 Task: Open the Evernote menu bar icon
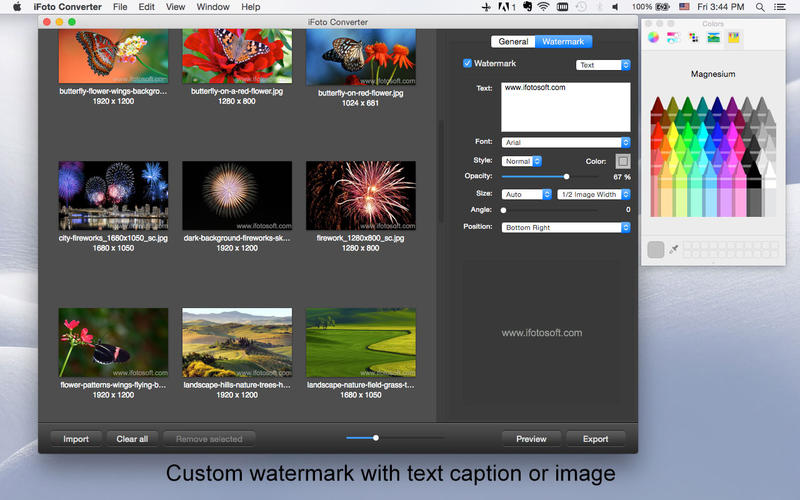(528, 7)
